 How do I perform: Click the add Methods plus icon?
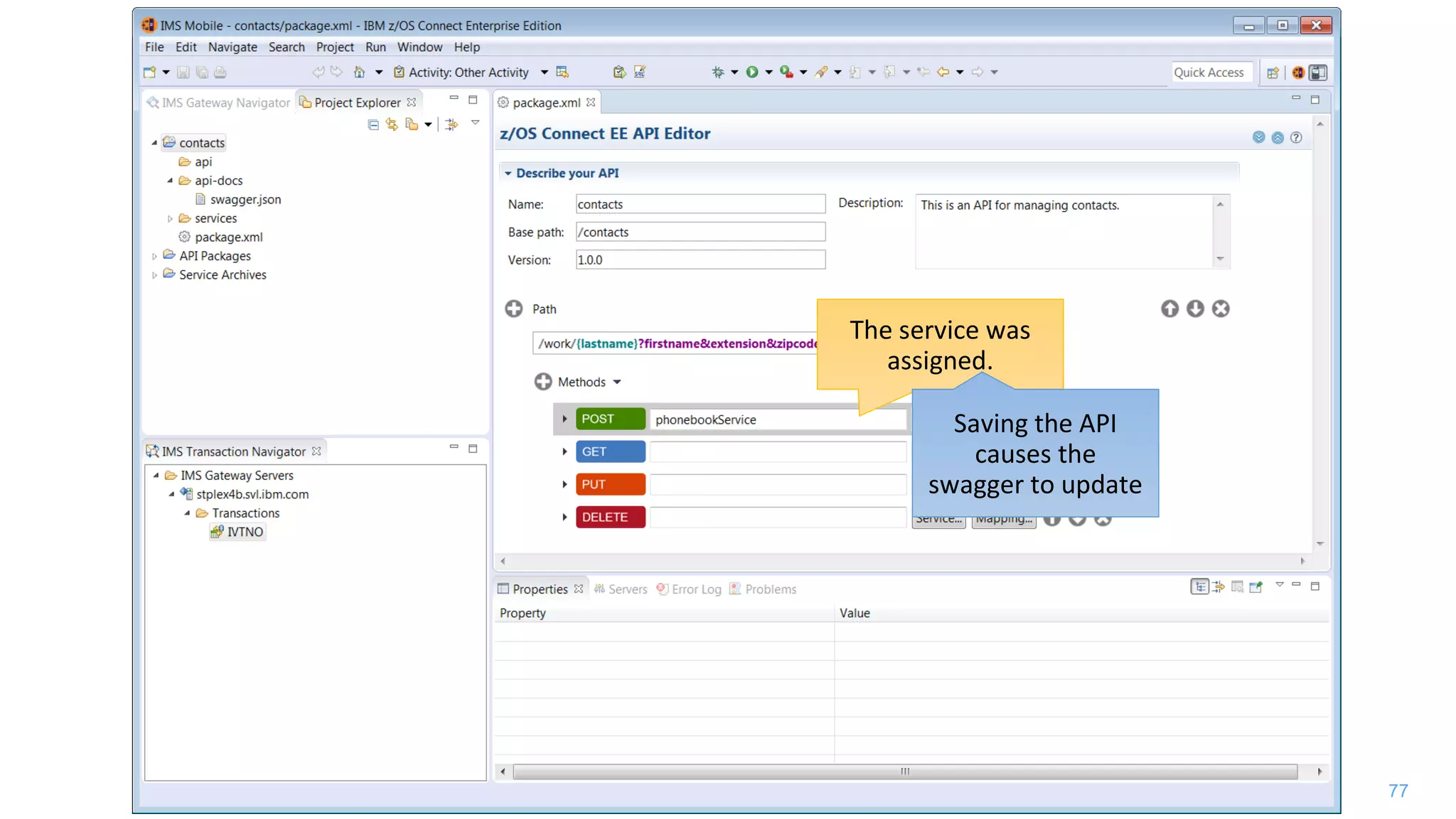click(x=543, y=382)
